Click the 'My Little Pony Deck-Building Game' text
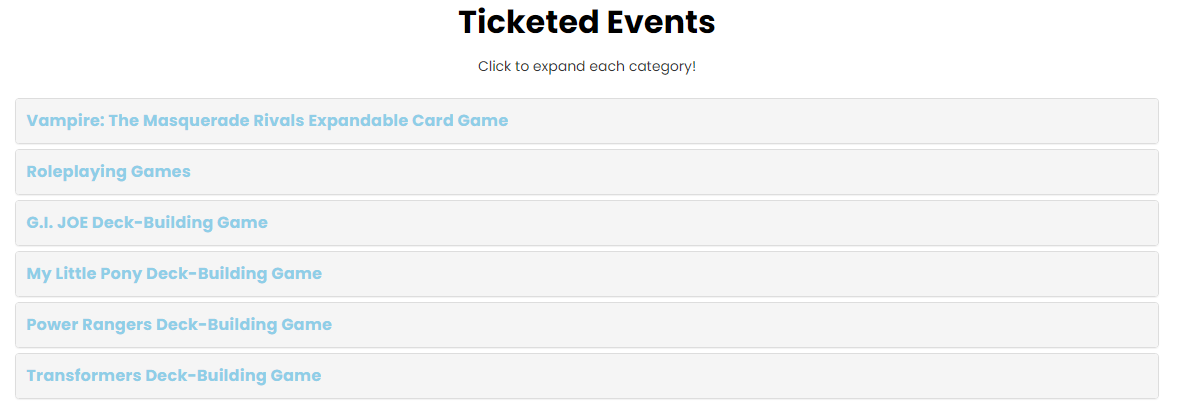 [x=174, y=274]
